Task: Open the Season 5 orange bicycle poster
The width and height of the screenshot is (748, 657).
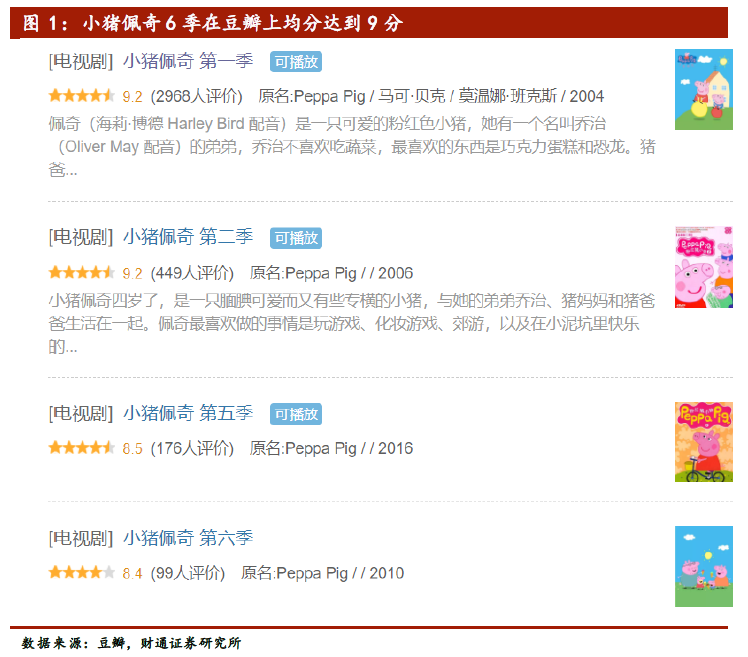Action: click(x=704, y=442)
